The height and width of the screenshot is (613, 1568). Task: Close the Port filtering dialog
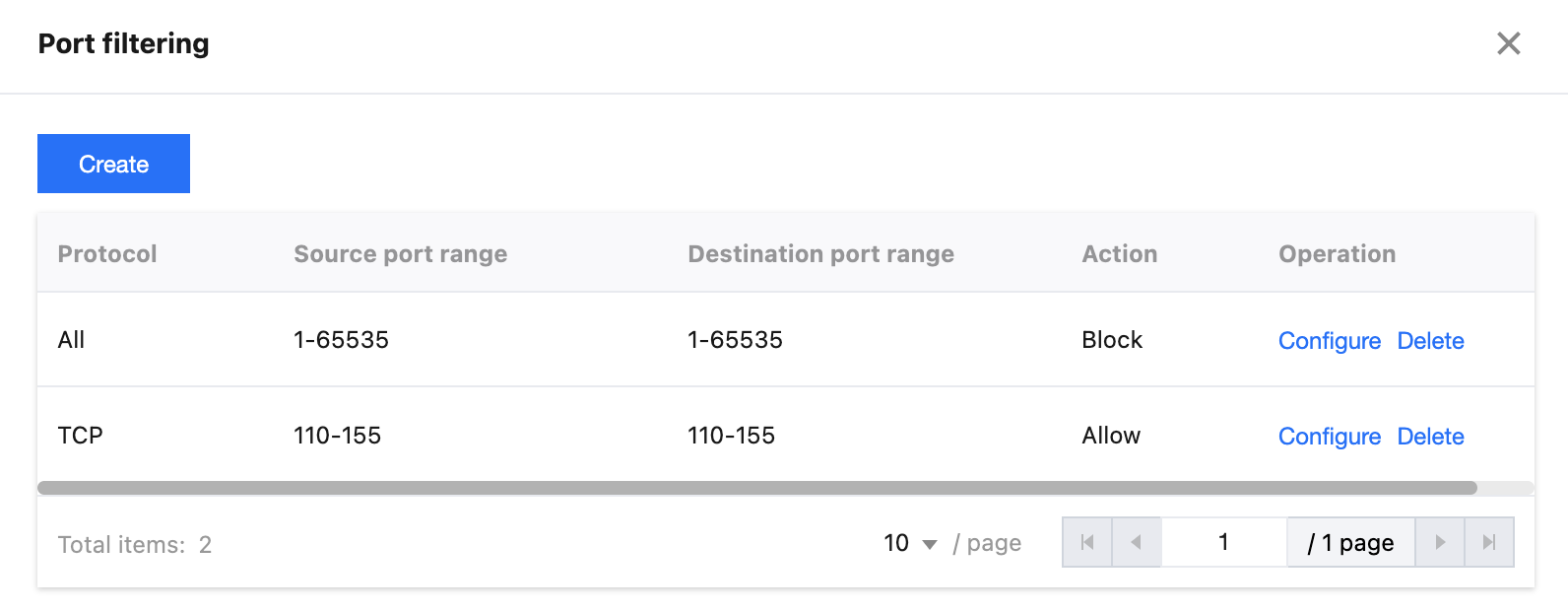pyautogui.click(x=1508, y=43)
